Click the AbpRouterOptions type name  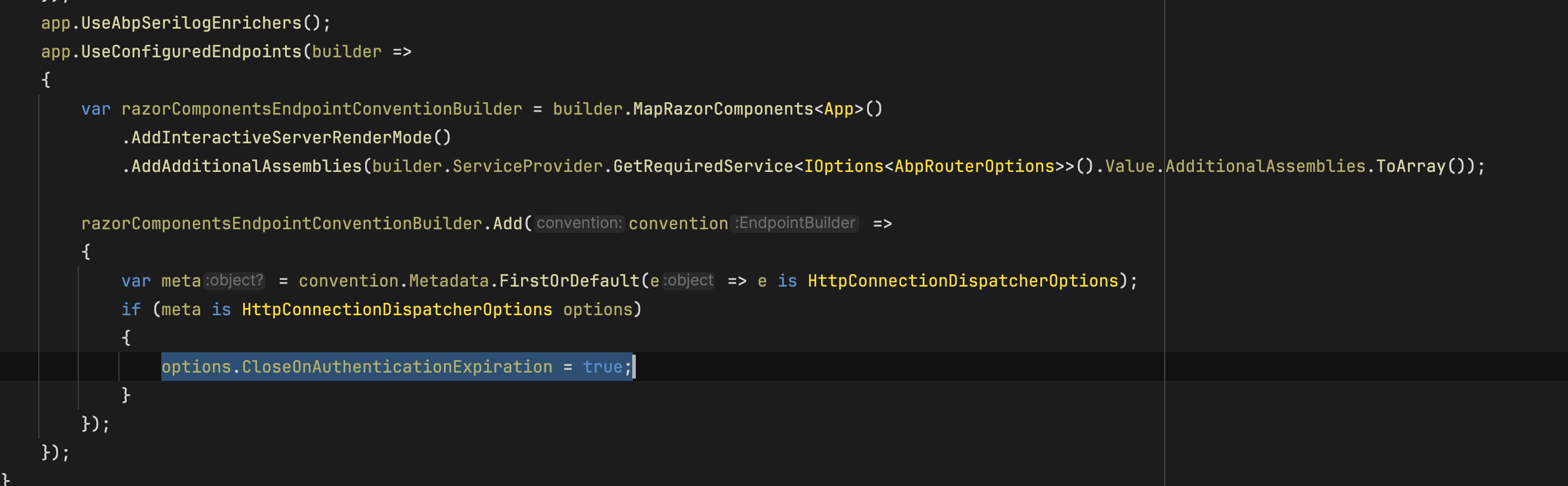pos(974,166)
